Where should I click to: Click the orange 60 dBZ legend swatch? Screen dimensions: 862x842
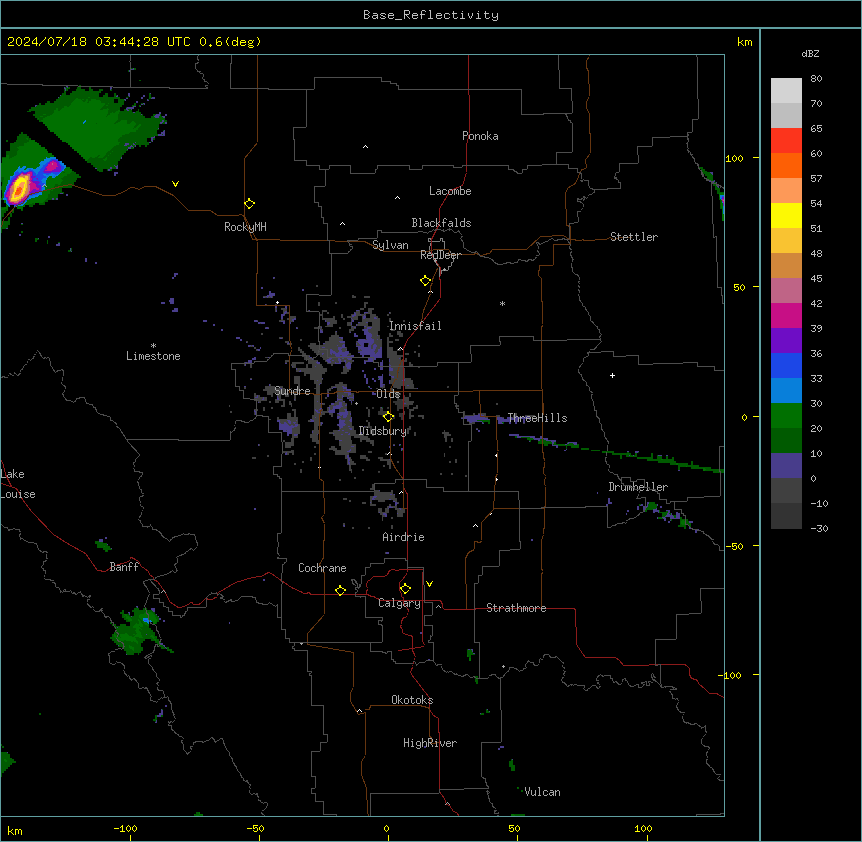point(786,165)
